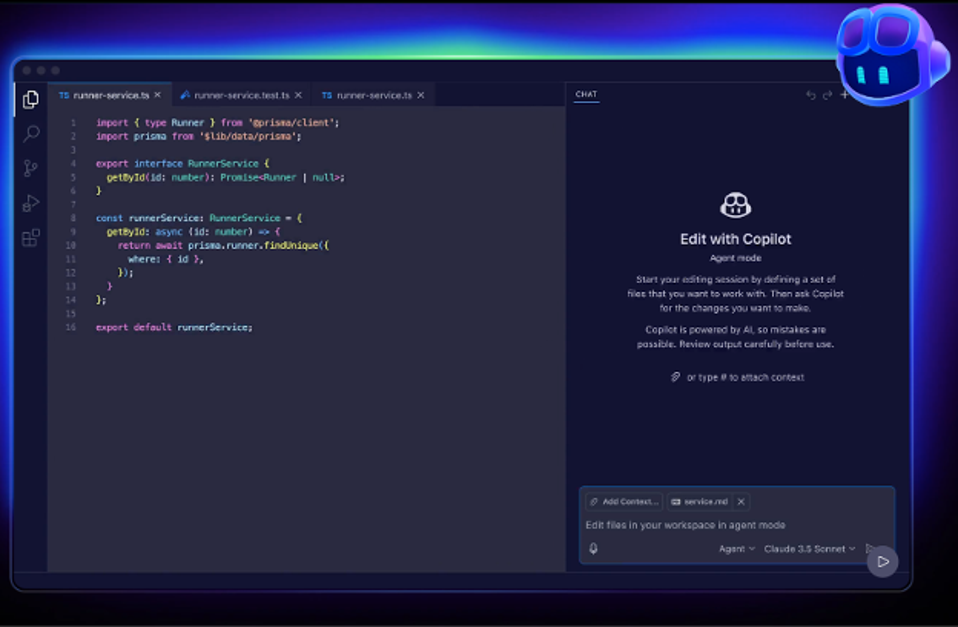Open the Agent mode dropdown

[x=733, y=548]
